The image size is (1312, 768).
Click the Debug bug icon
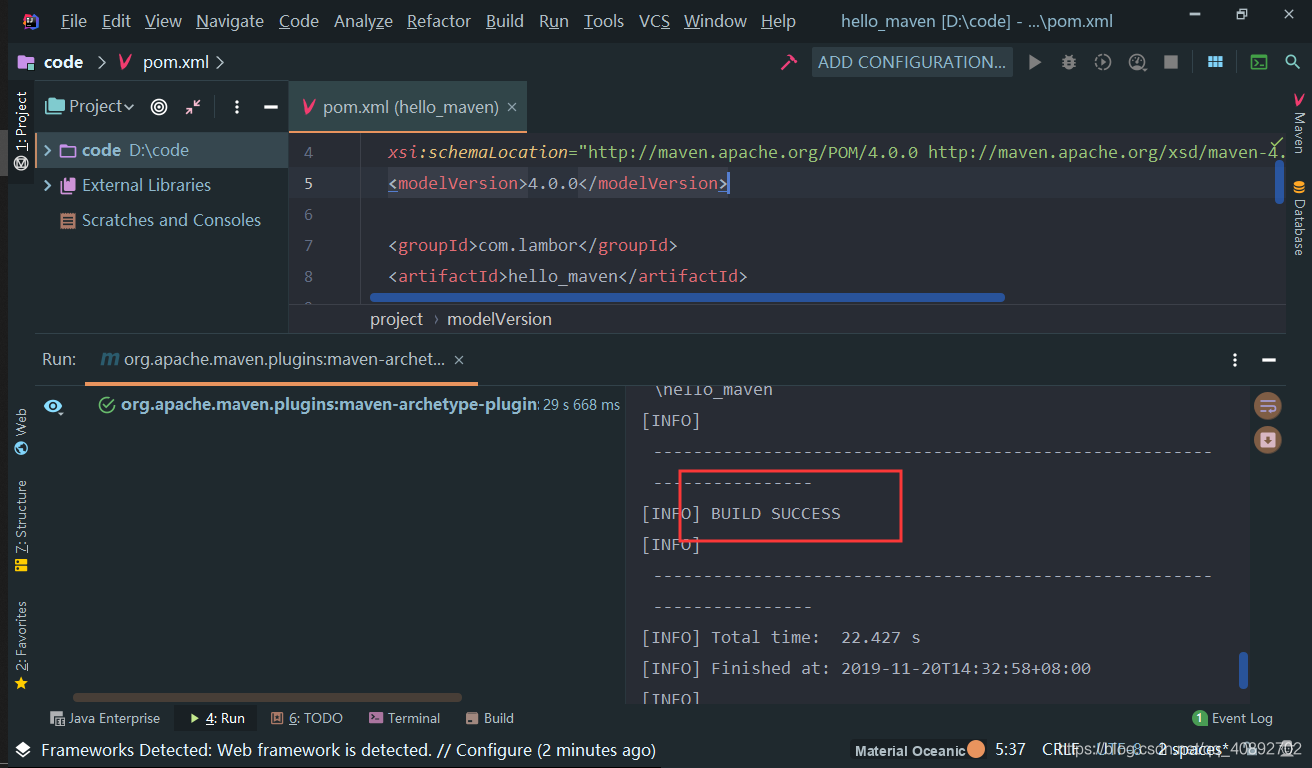(1069, 62)
